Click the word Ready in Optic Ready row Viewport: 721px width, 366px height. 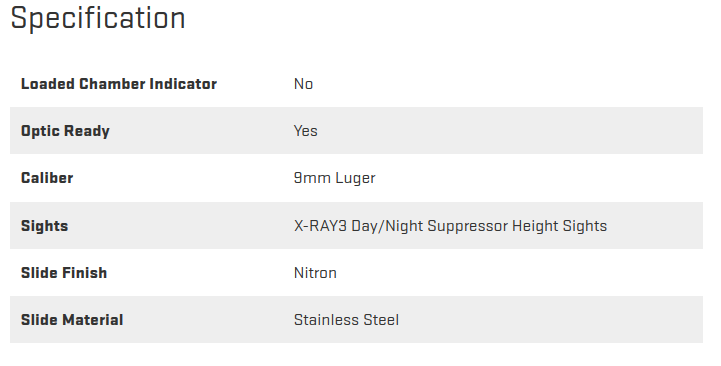[x=88, y=131]
